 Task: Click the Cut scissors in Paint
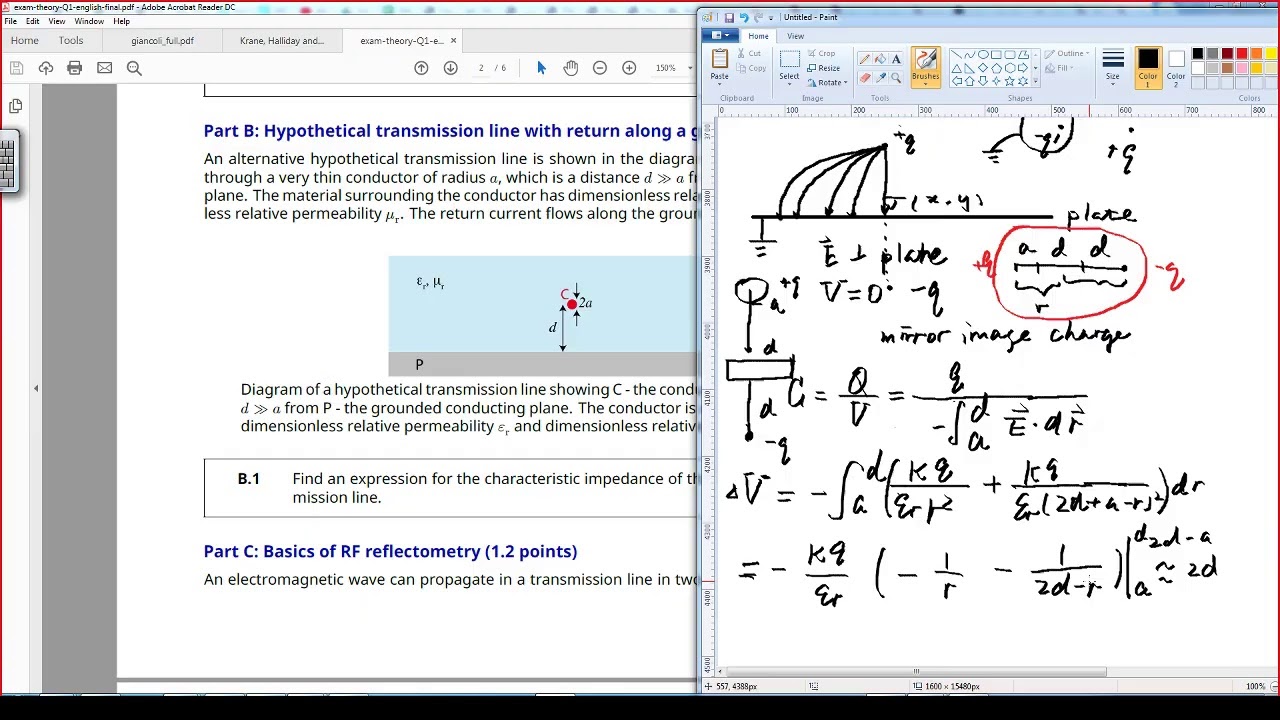749,53
